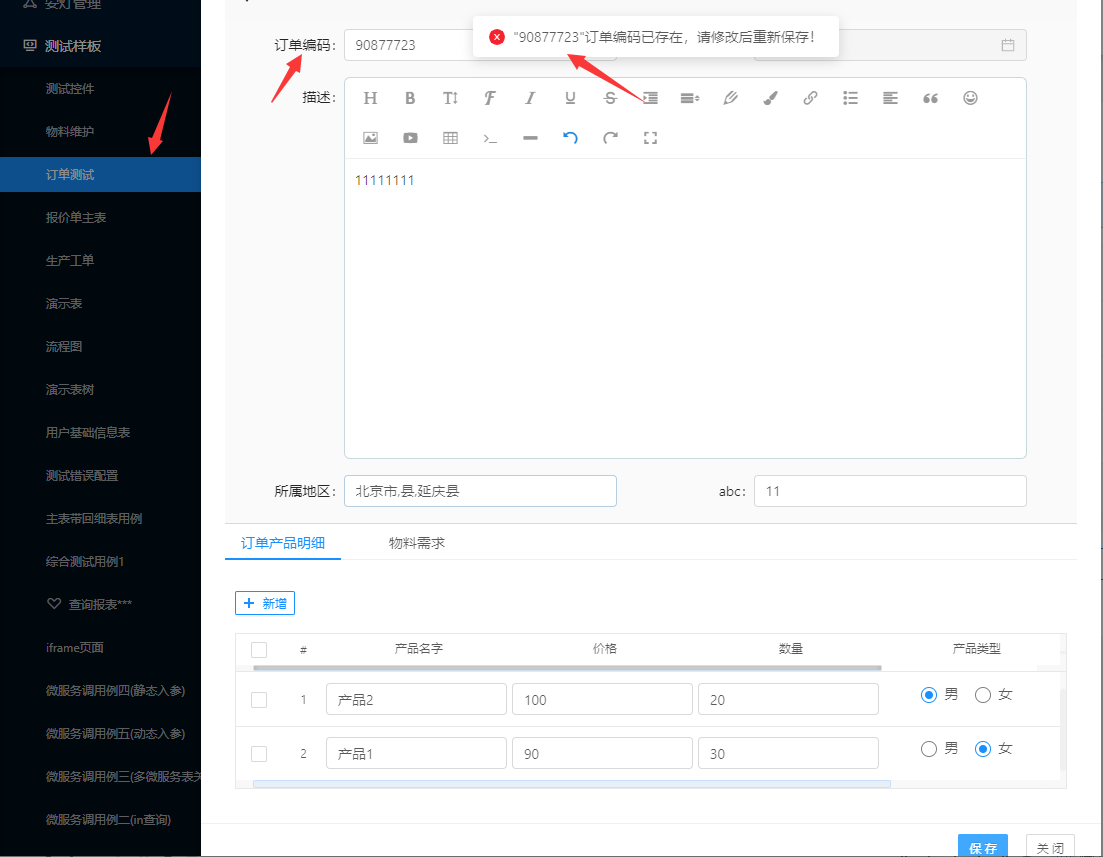Select 男 radio for 产品1 row

pos(929,749)
